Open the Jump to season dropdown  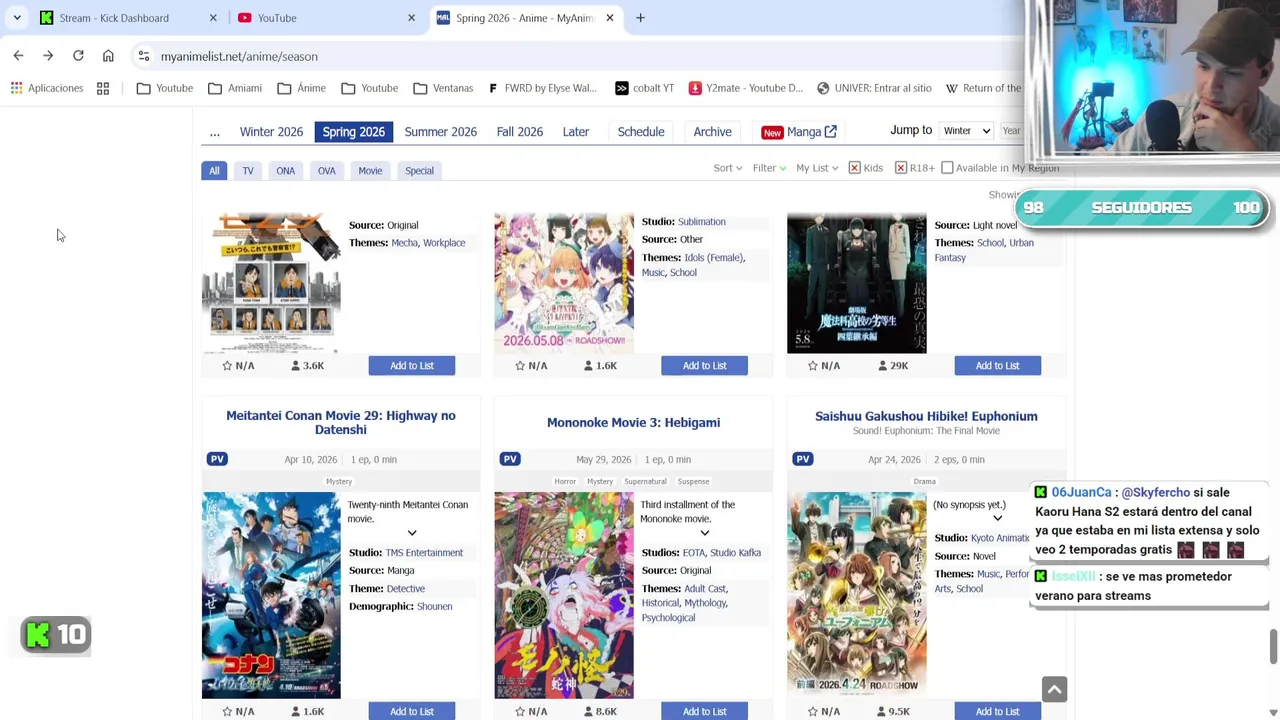[965, 131]
